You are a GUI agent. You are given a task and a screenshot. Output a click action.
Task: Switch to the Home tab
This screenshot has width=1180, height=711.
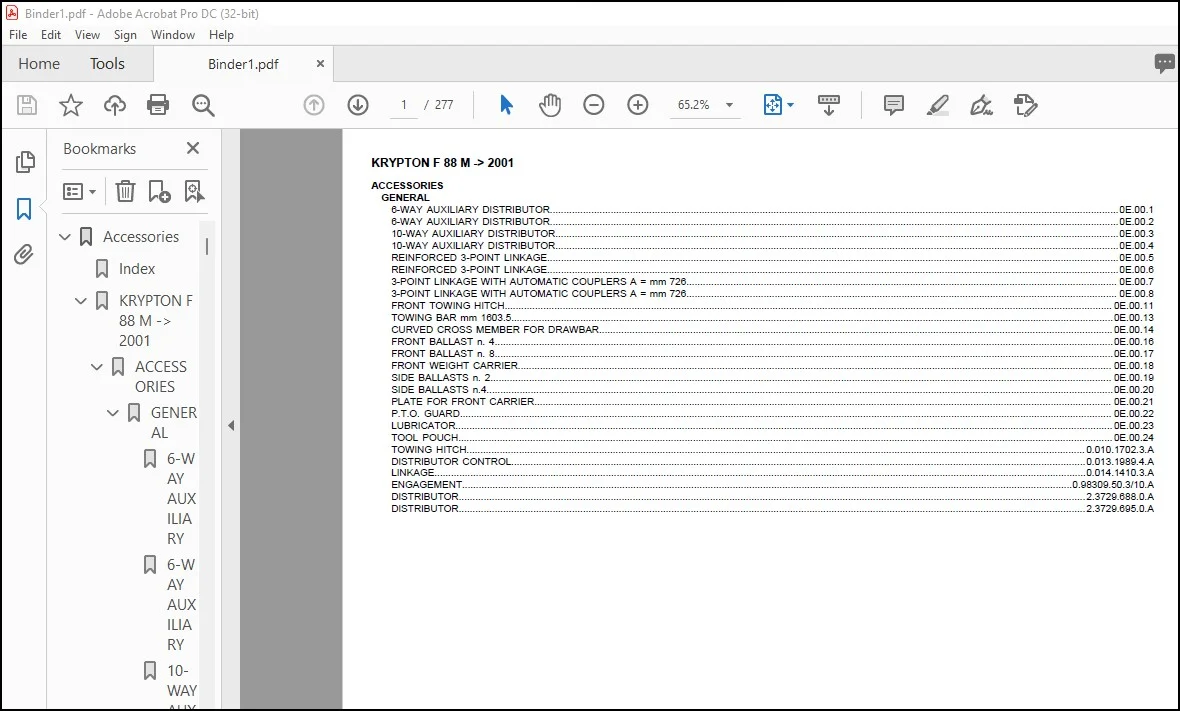[39, 64]
